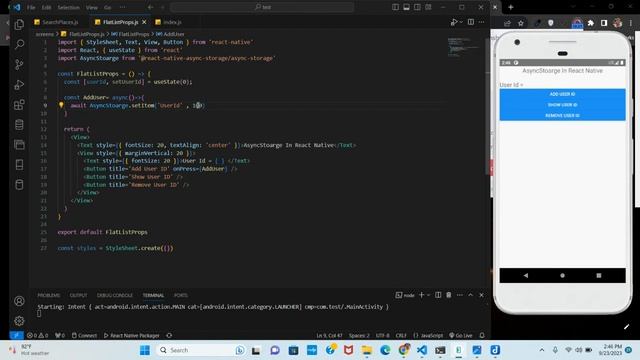Click the browser bookmark star icon
This screenshot has width=640, height=360.
pos(521,23)
